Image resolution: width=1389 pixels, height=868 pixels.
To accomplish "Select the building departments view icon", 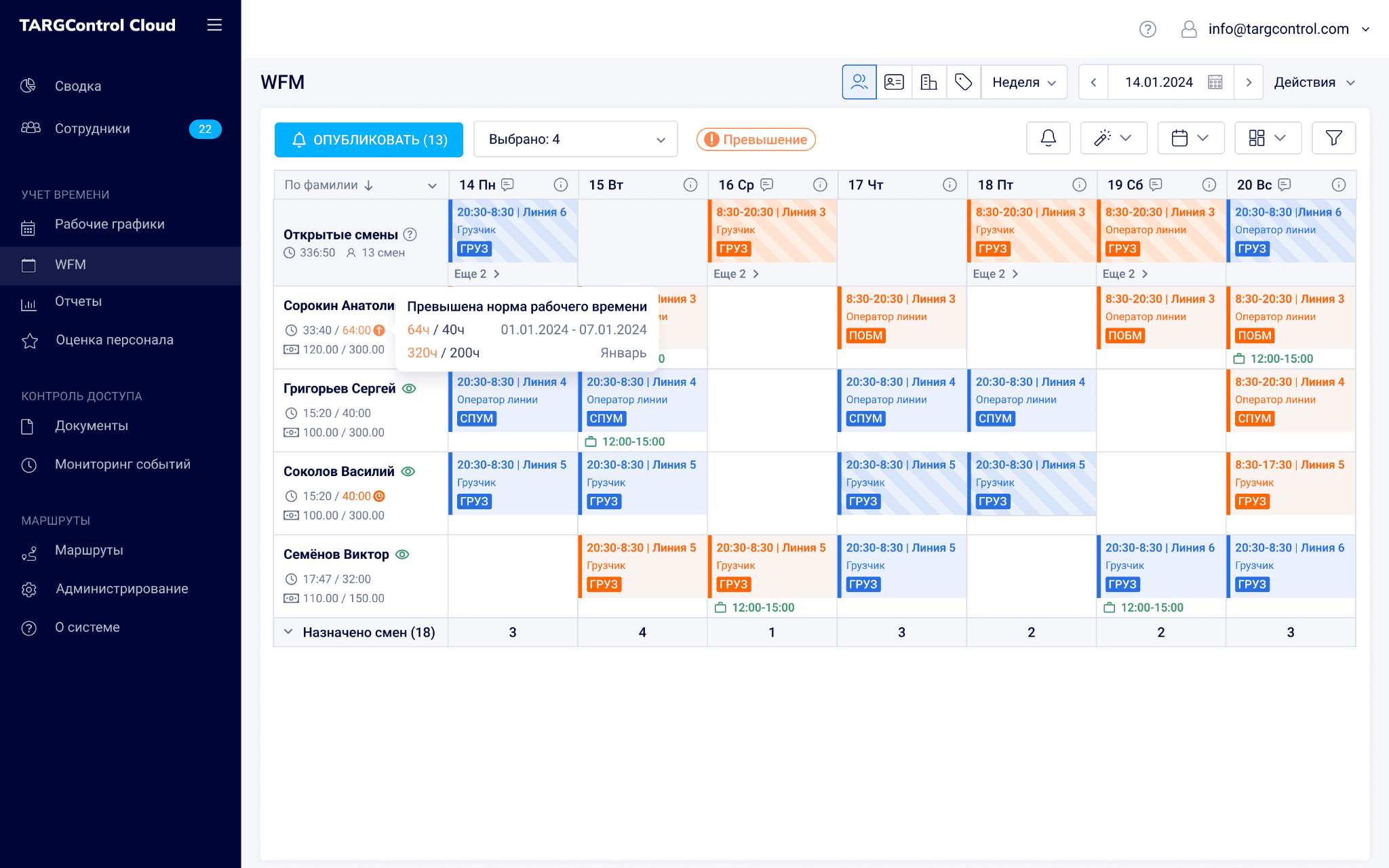I will [x=928, y=82].
